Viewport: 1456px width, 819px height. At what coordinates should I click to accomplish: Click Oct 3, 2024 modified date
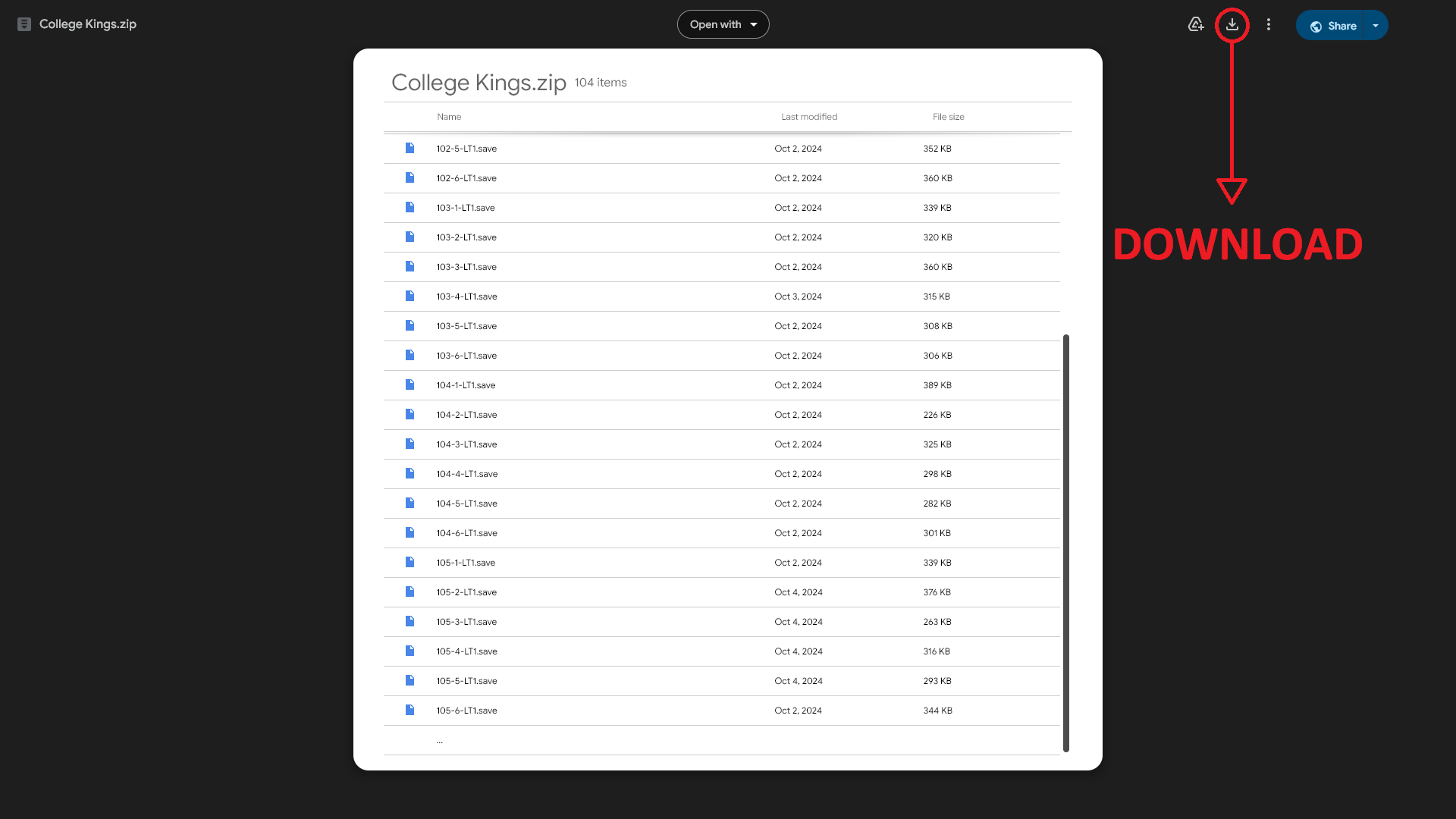tap(798, 297)
